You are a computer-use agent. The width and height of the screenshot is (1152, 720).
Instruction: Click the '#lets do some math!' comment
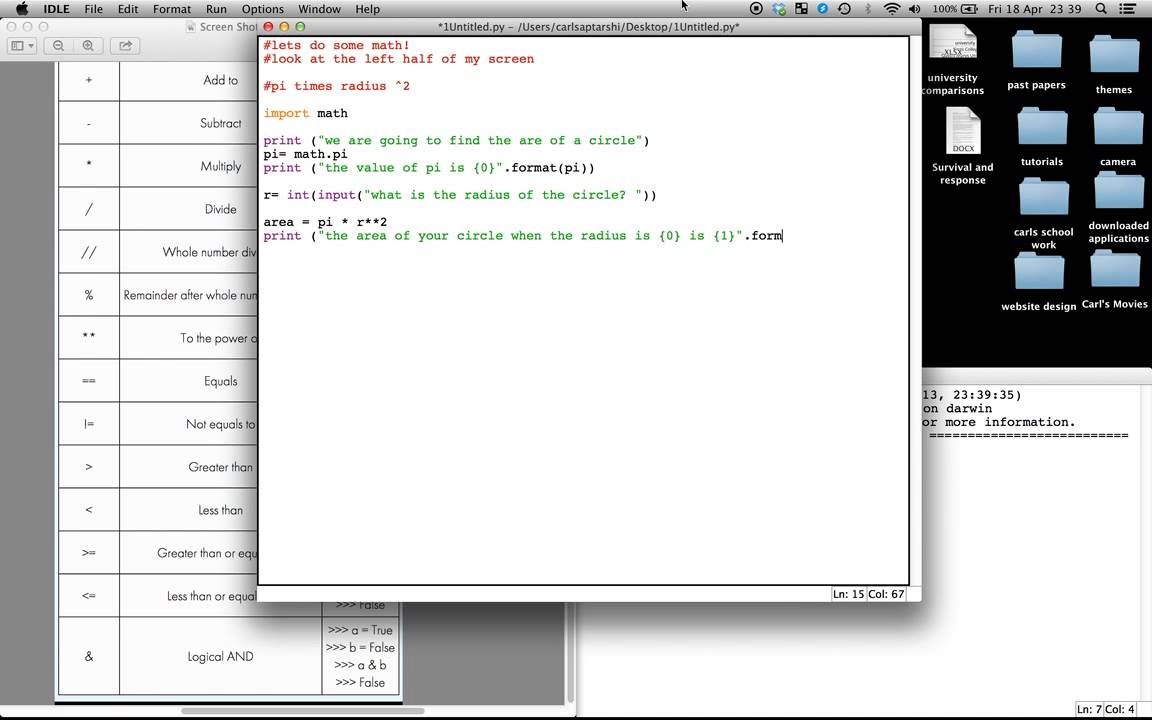[x=336, y=45]
